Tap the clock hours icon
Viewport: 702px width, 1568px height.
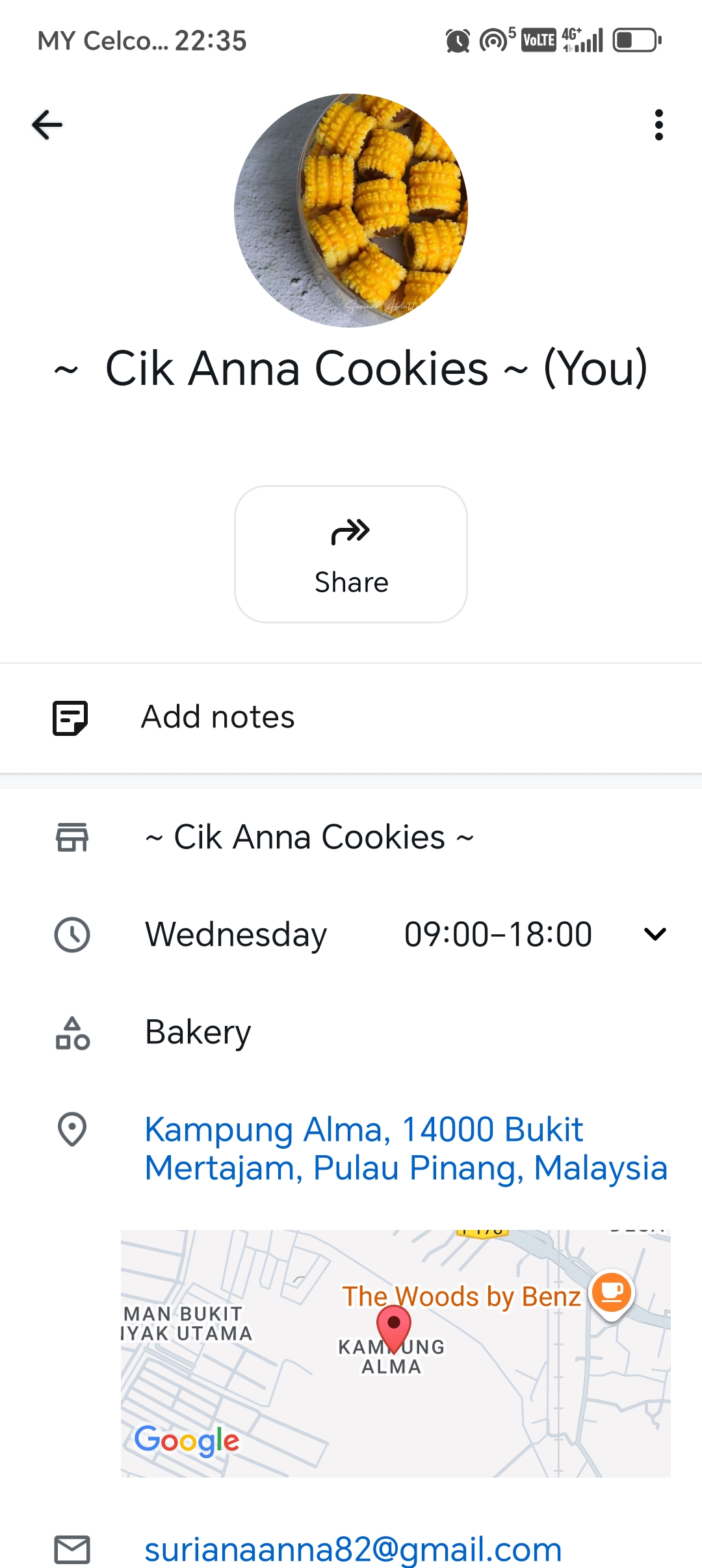coord(71,935)
